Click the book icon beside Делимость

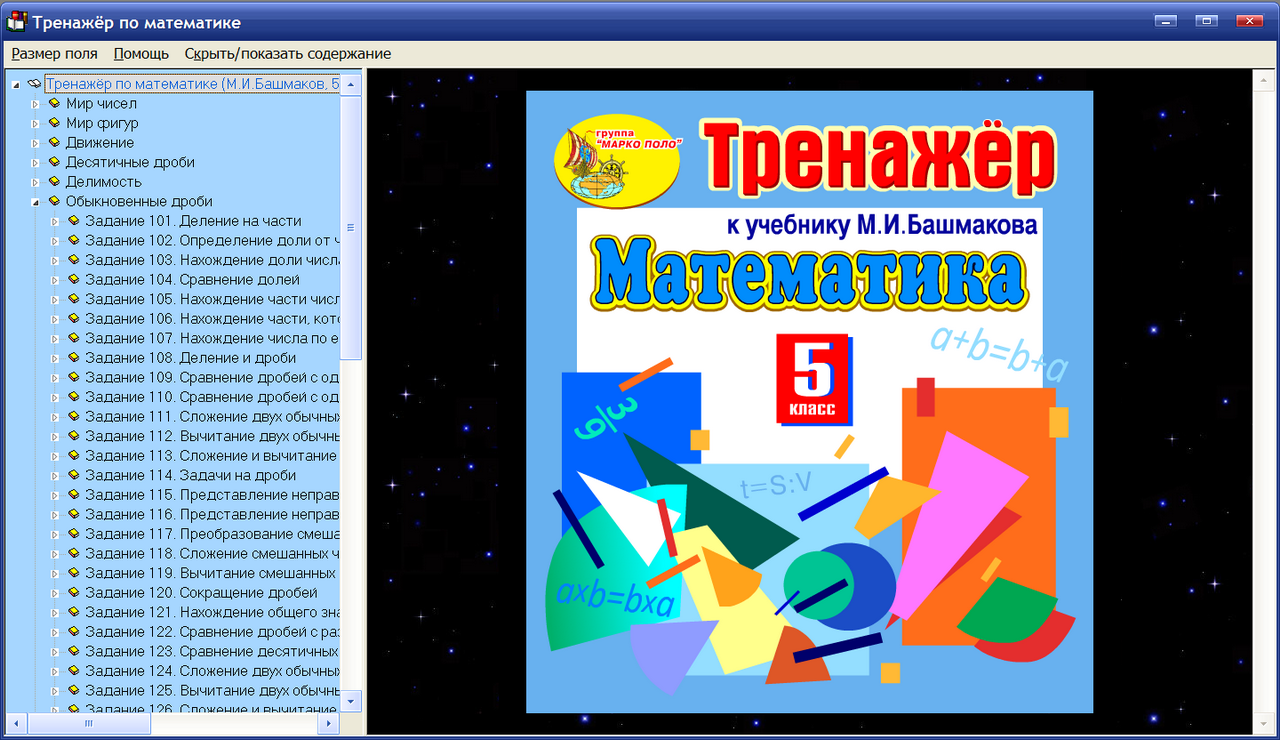(x=54, y=181)
